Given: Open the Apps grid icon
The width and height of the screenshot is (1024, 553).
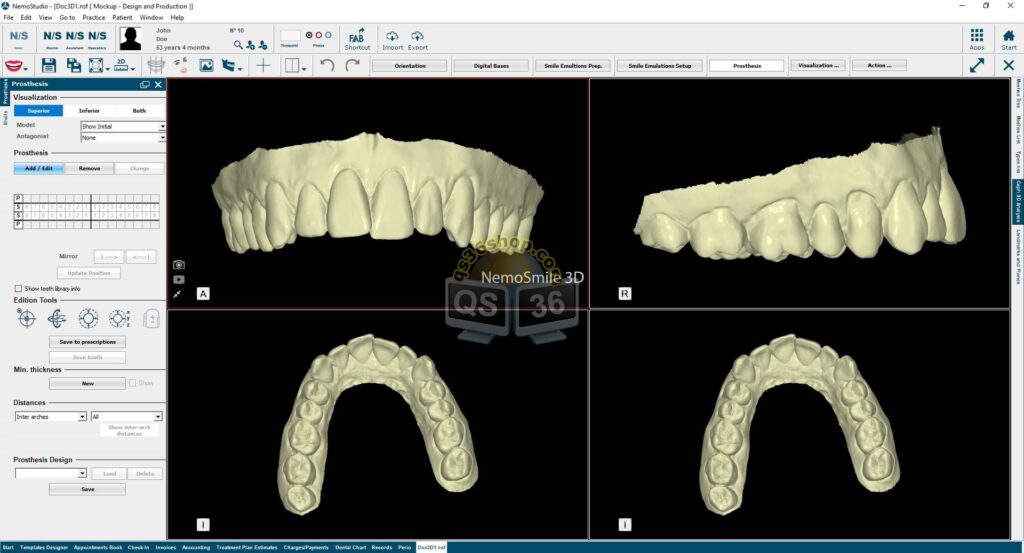Looking at the screenshot, I should [977, 39].
